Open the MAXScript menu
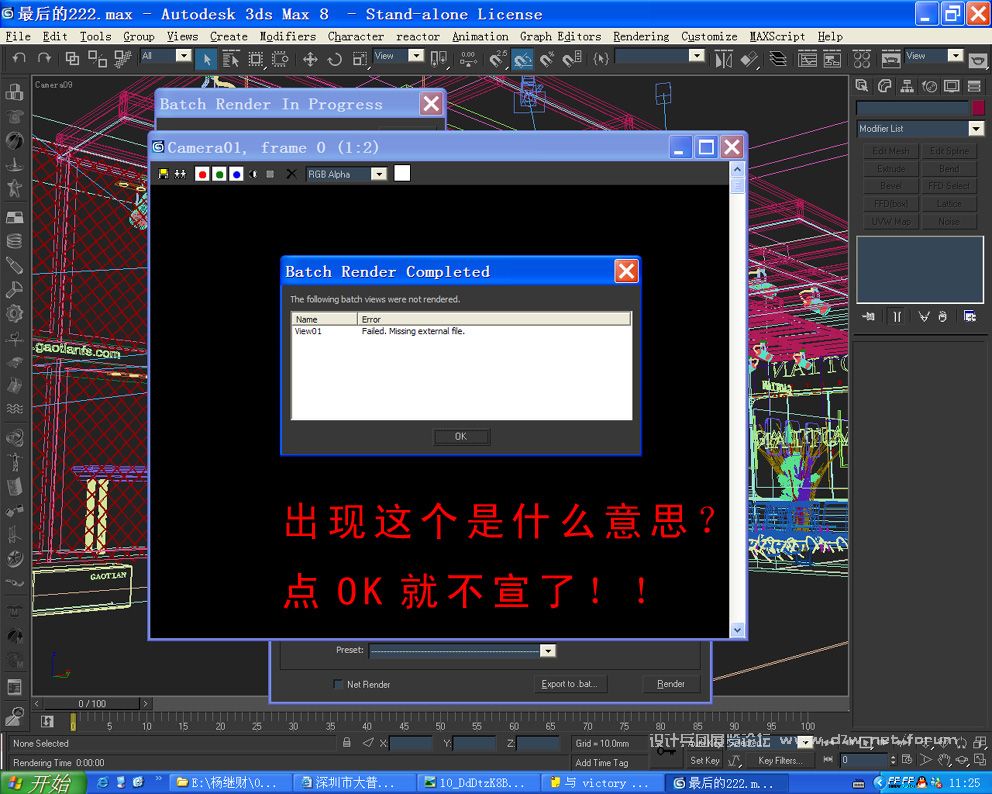The width and height of the screenshot is (992, 794). (x=777, y=37)
